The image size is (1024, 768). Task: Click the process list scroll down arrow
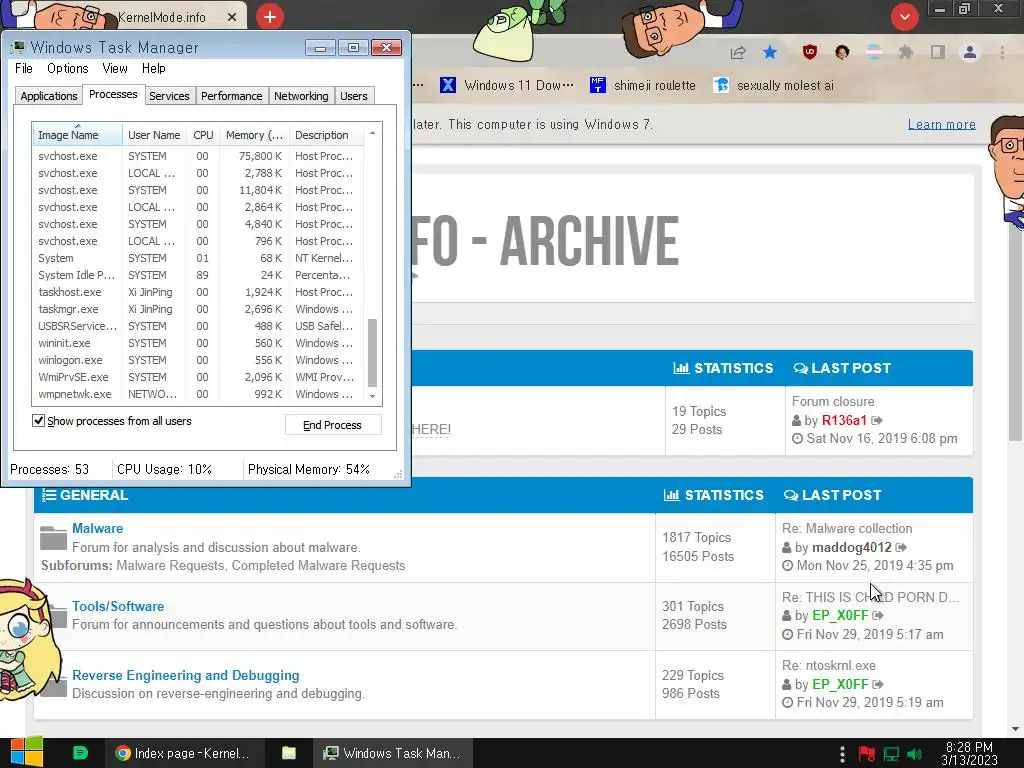coord(372,396)
